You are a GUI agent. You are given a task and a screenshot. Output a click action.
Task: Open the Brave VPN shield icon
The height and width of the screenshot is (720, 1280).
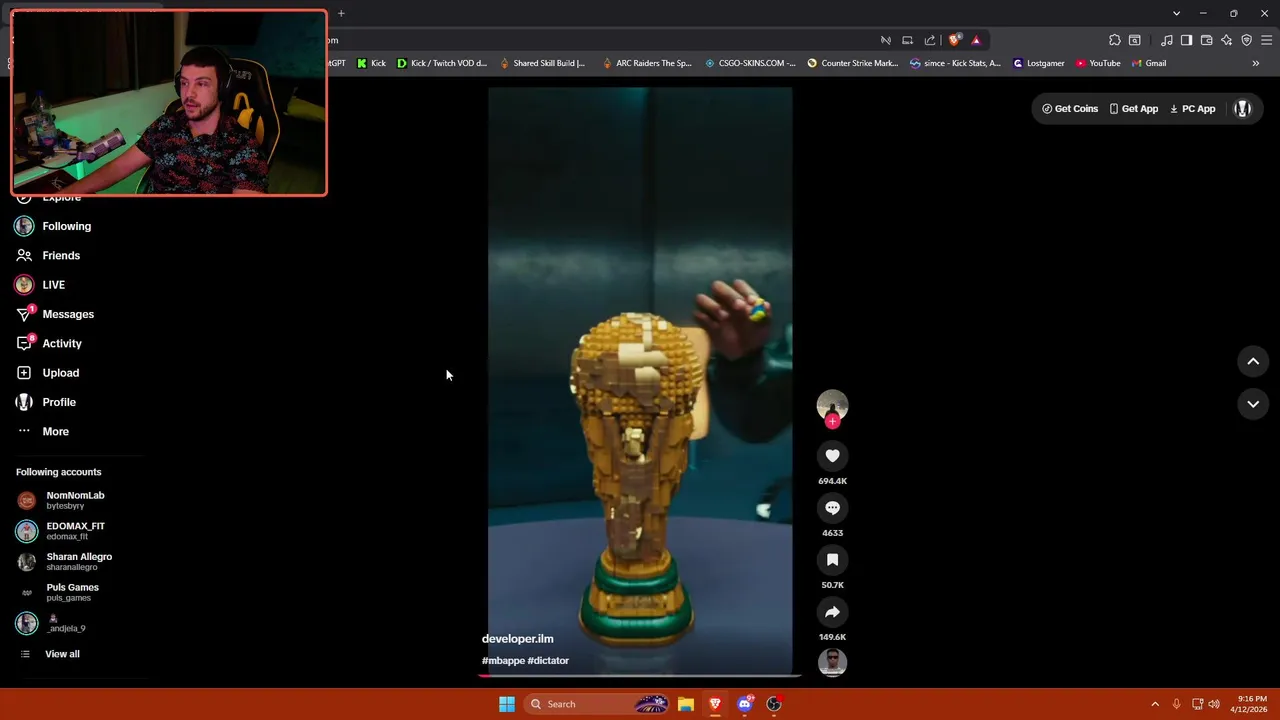pyautogui.click(x=1246, y=40)
